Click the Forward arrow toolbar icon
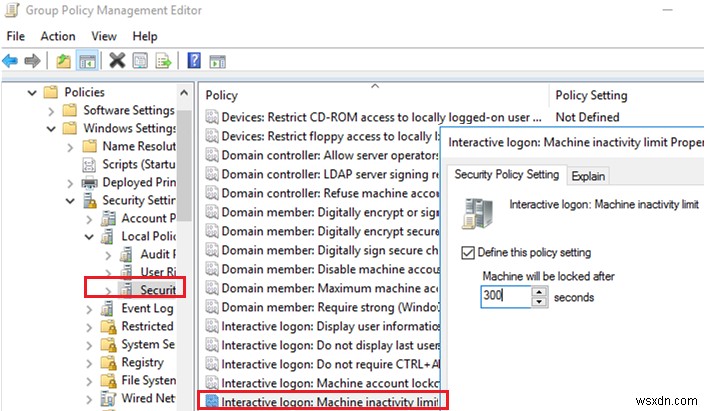 click(32, 60)
